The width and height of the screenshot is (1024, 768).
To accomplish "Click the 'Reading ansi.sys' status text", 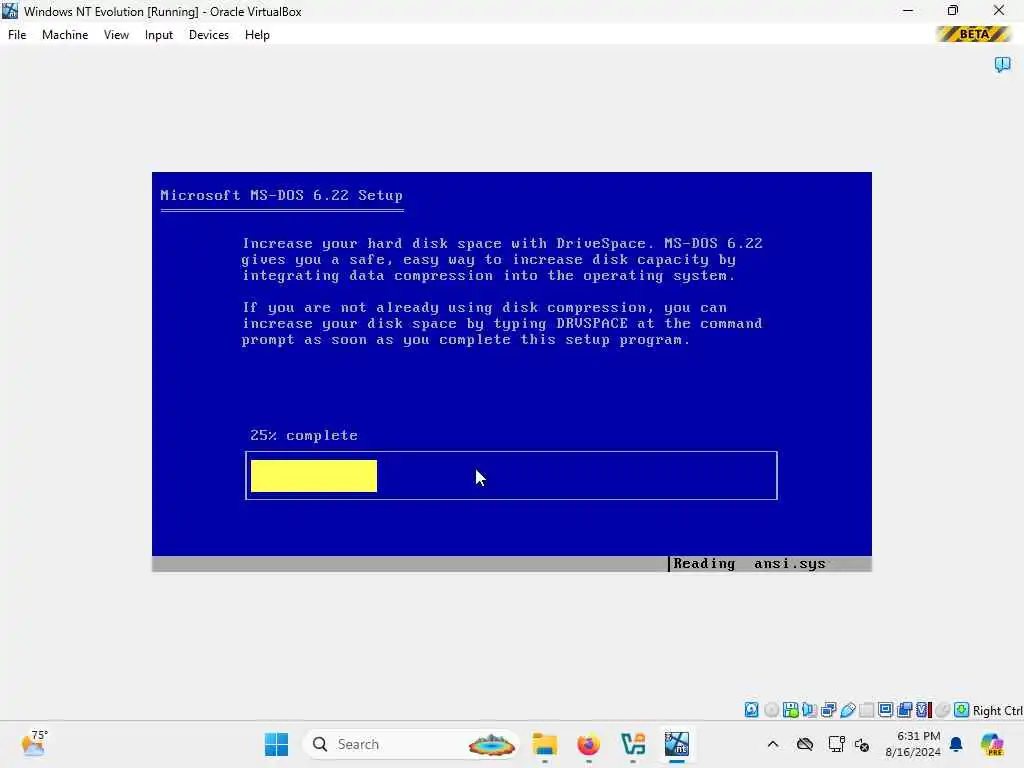I will click(750, 564).
